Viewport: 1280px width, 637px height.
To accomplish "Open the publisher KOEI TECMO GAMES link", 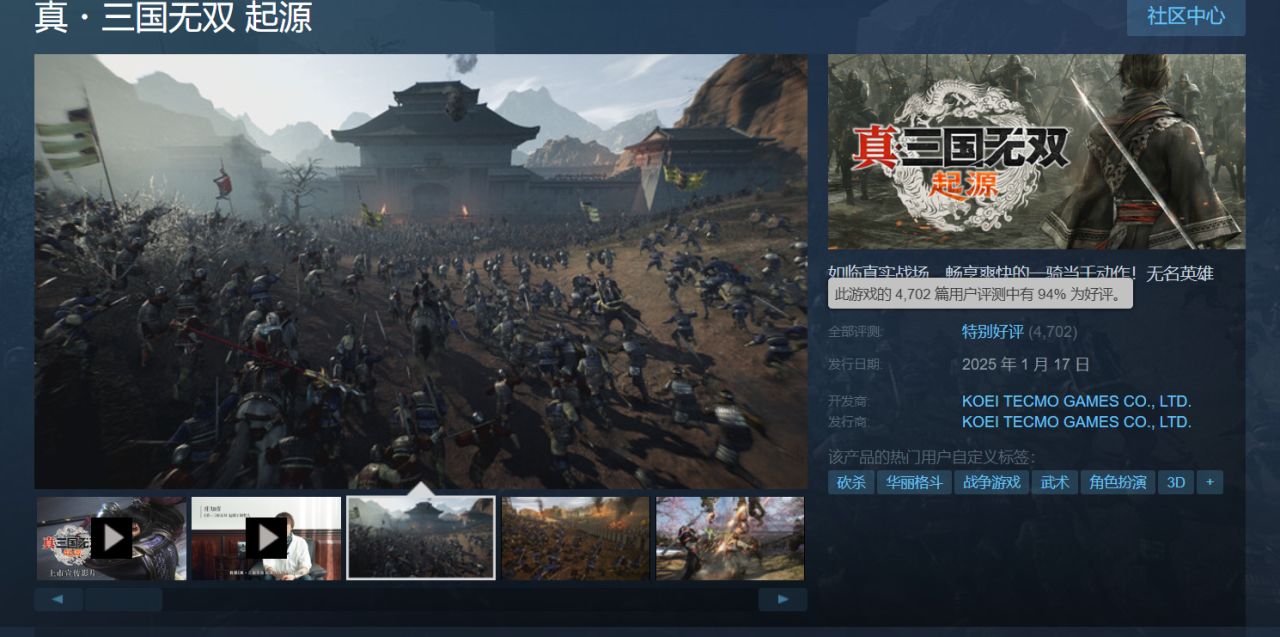I will 1077,422.
